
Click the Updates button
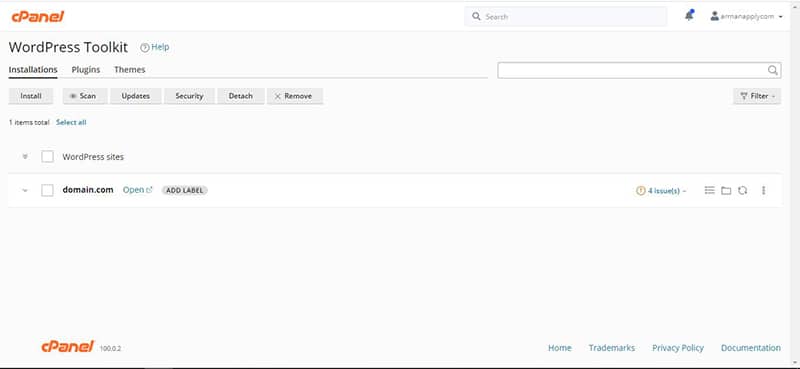pos(135,96)
